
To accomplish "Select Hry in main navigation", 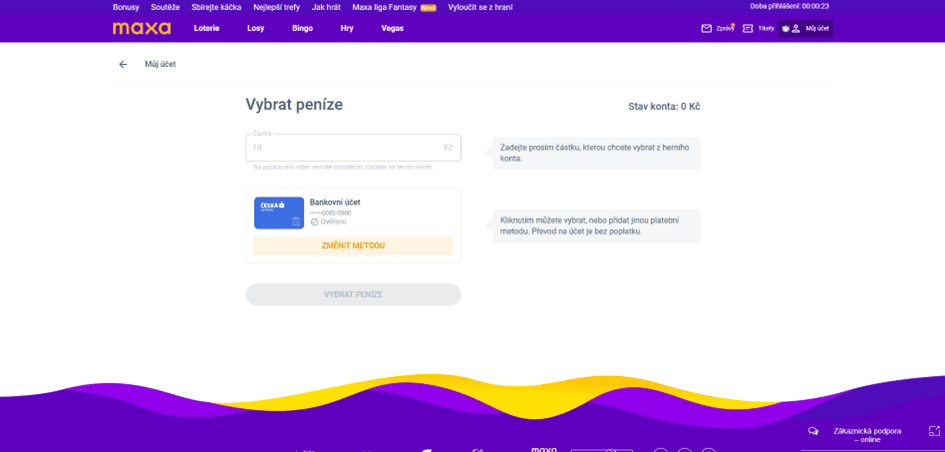I will click(x=347, y=28).
